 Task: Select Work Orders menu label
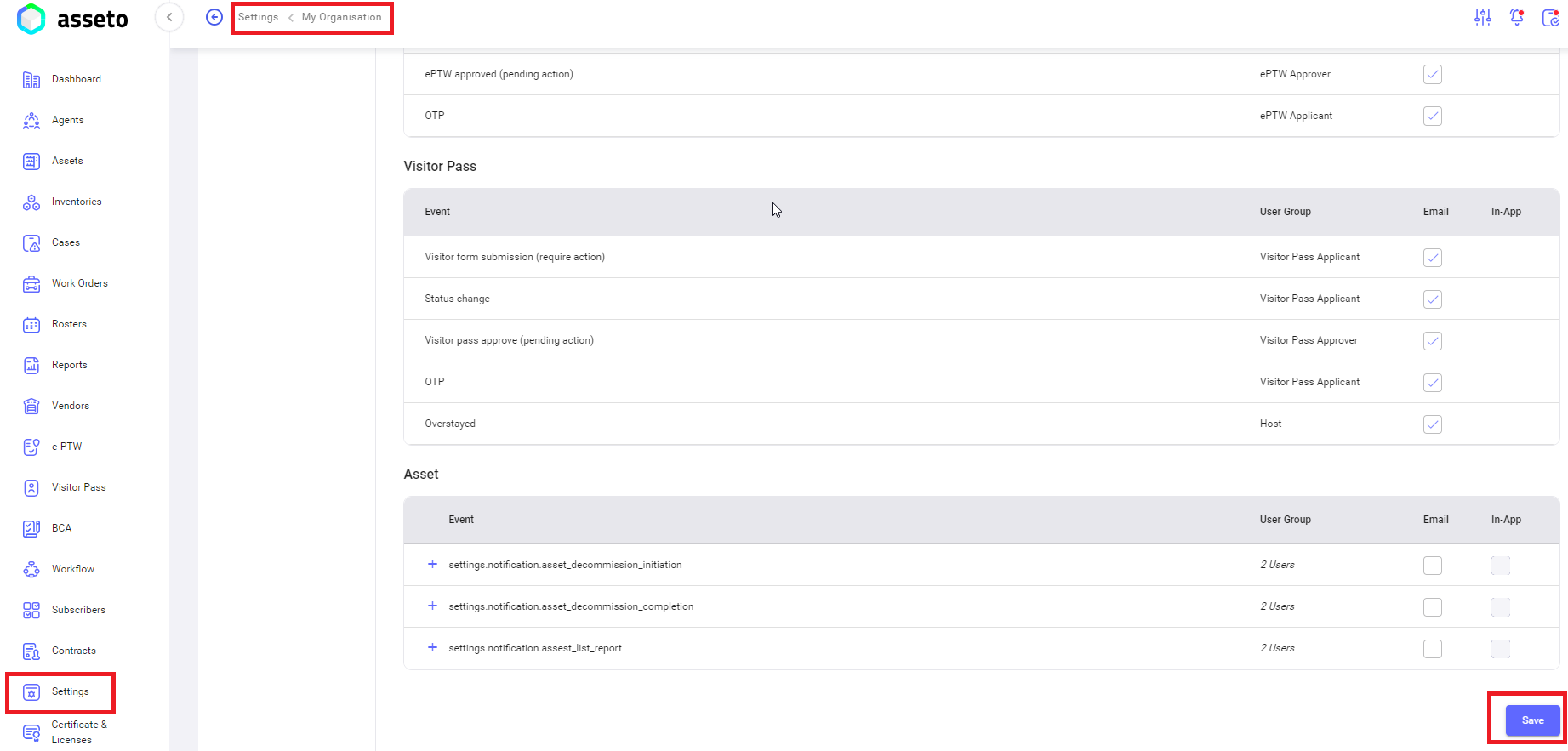pos(80,283)
